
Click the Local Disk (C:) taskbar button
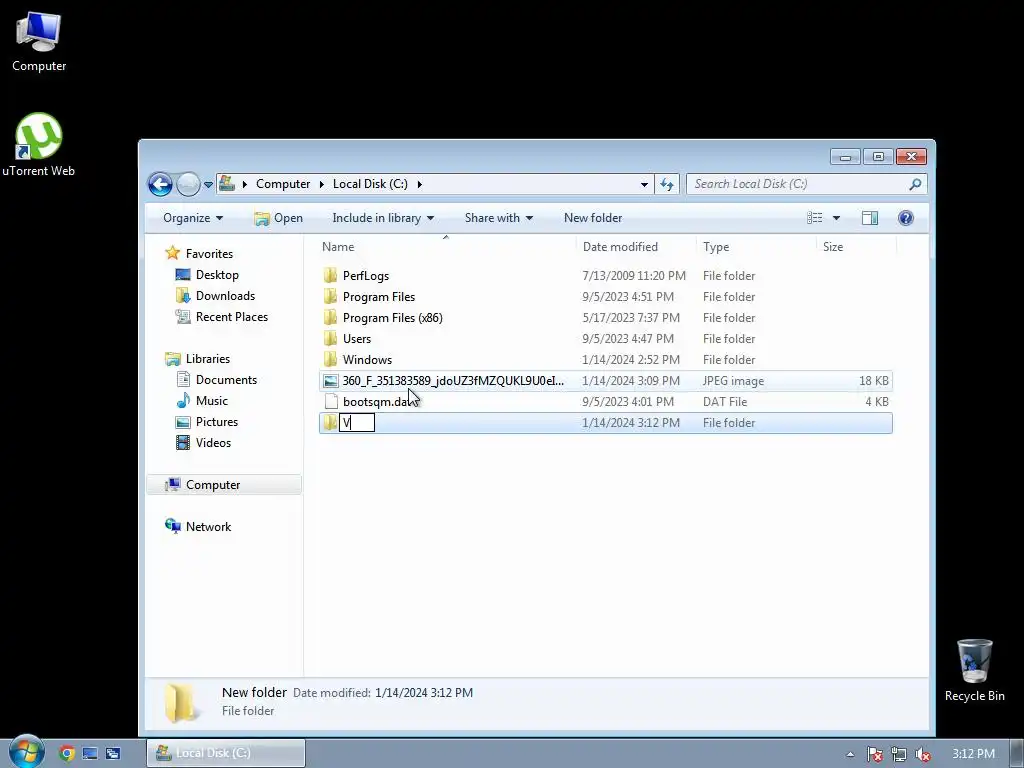tap(226, 753)
